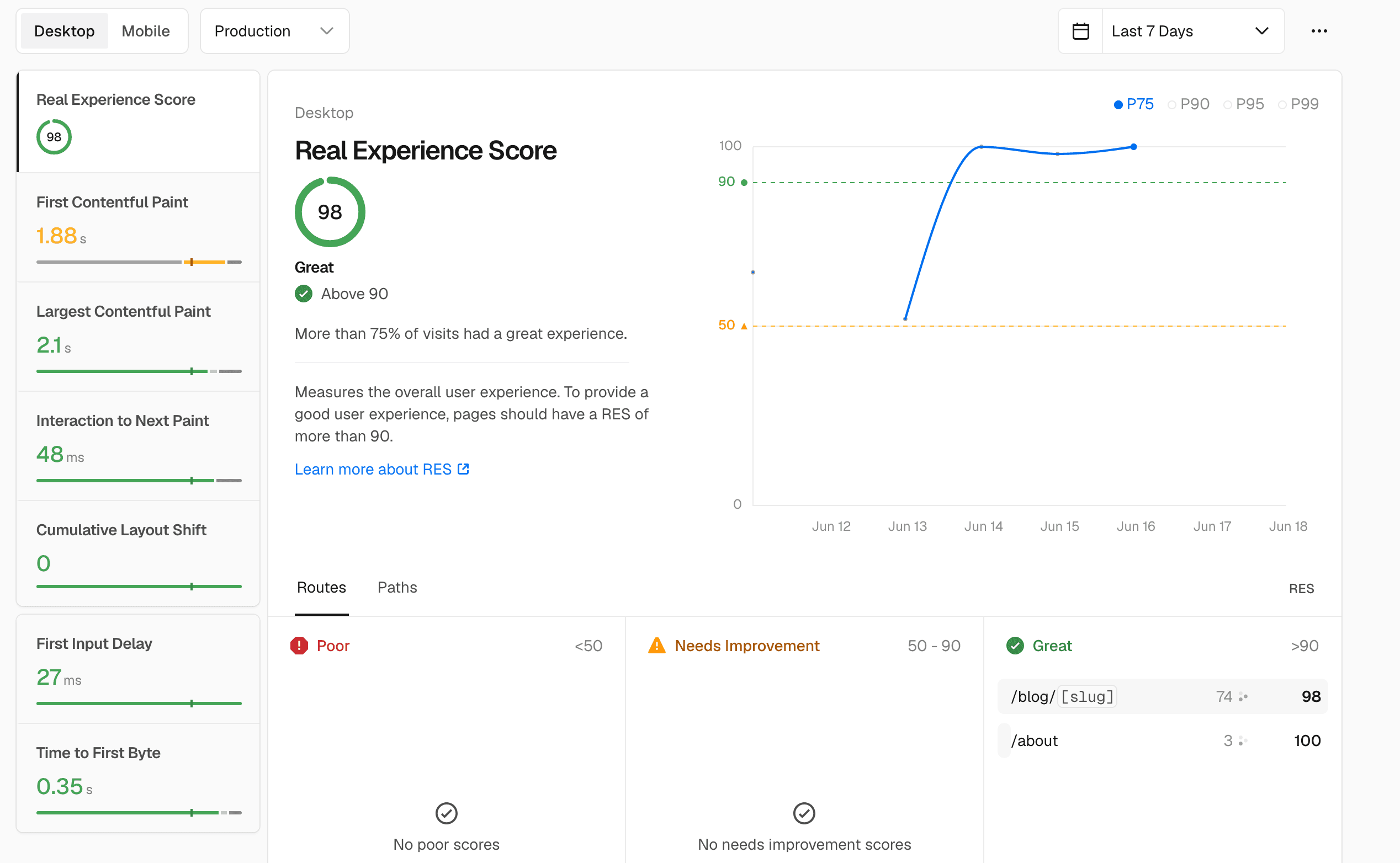The height and width of the screenshot is (863, 1400).
Task: Click the RES column header
Action: pyautogui.click(x=1301, y=588)
